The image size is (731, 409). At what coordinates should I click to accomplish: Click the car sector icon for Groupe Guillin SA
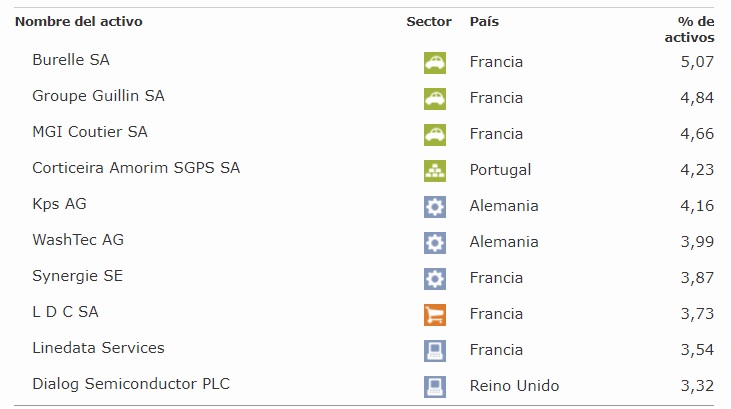434,98
